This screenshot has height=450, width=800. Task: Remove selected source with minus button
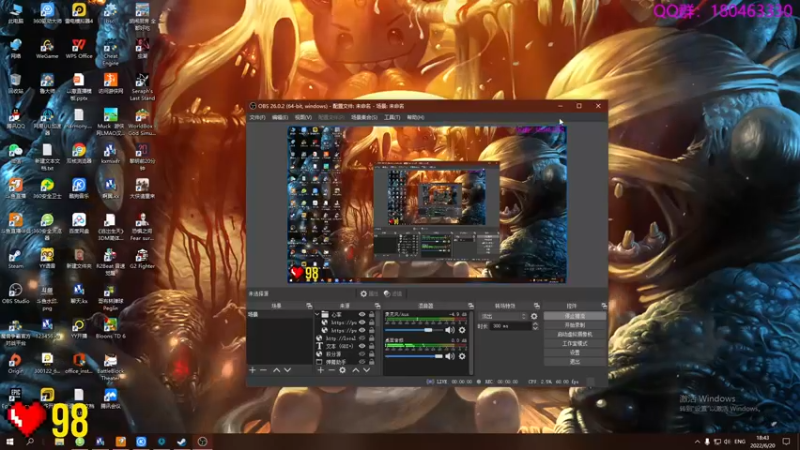pos(331,370)
